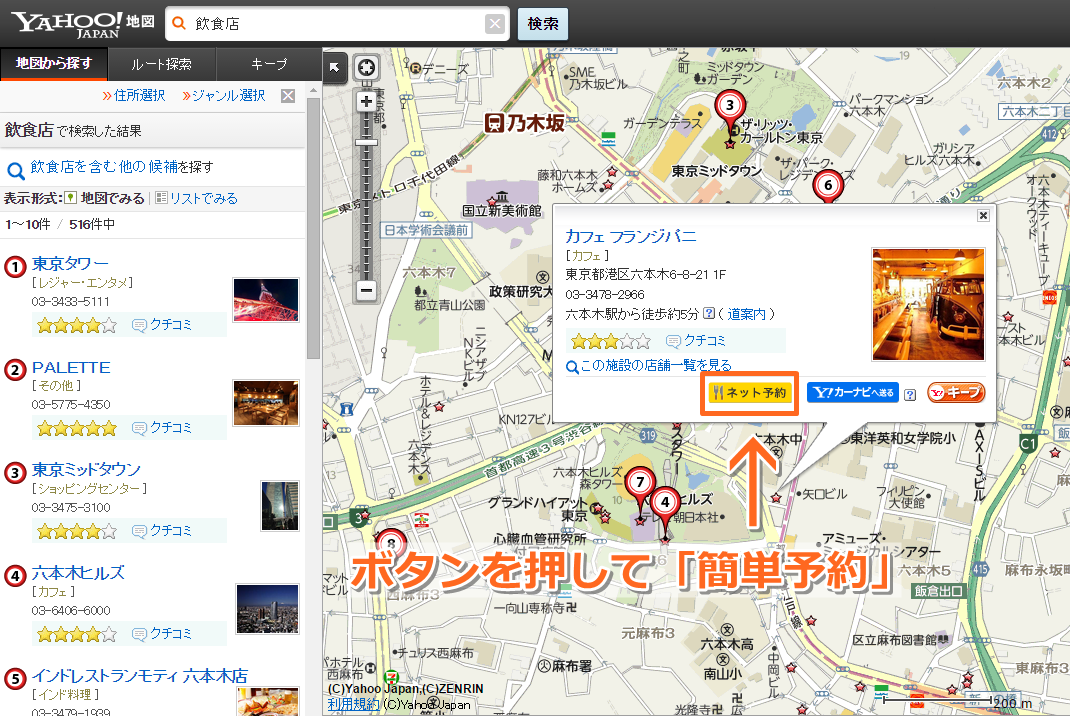Image resolution: width=1070 pixels, height=716 pixels.
Task: Click map pin number 6
Action: point(828,185)
